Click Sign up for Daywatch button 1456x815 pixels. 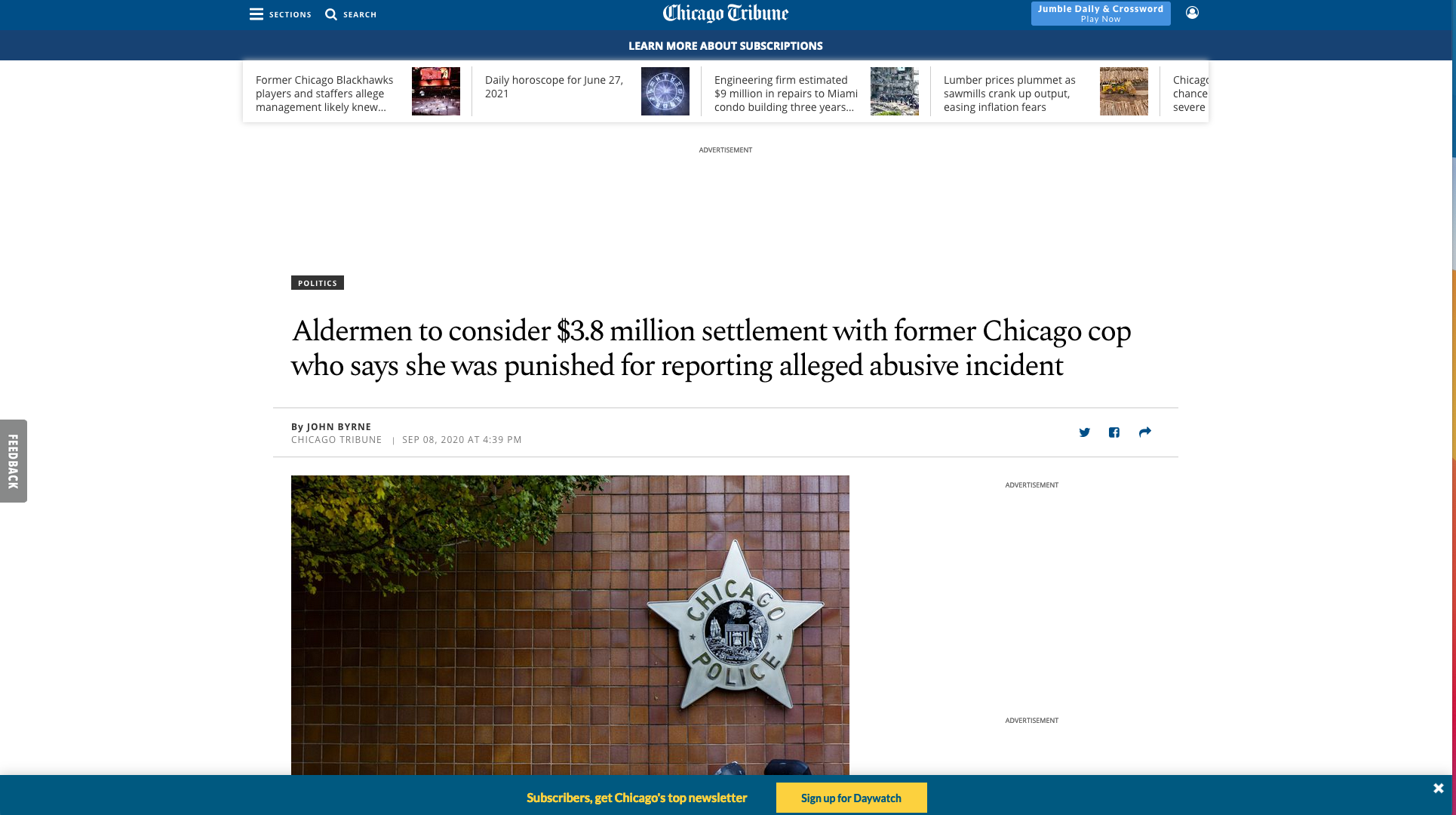coord(851,798)
